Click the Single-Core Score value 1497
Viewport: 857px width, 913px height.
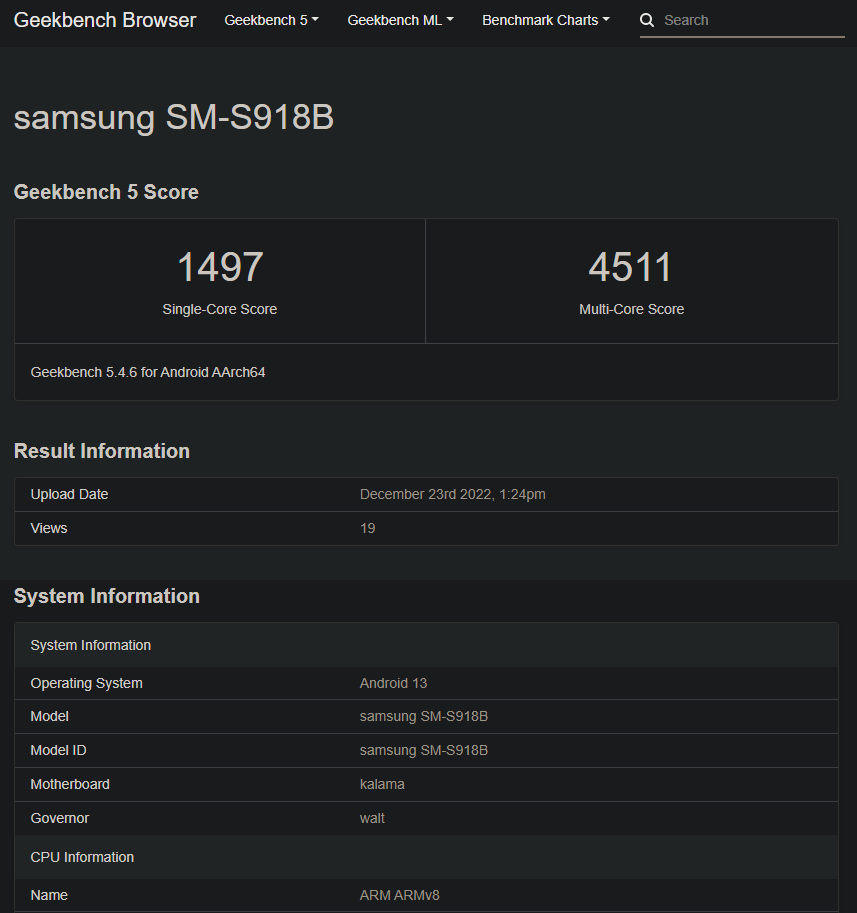219,266
